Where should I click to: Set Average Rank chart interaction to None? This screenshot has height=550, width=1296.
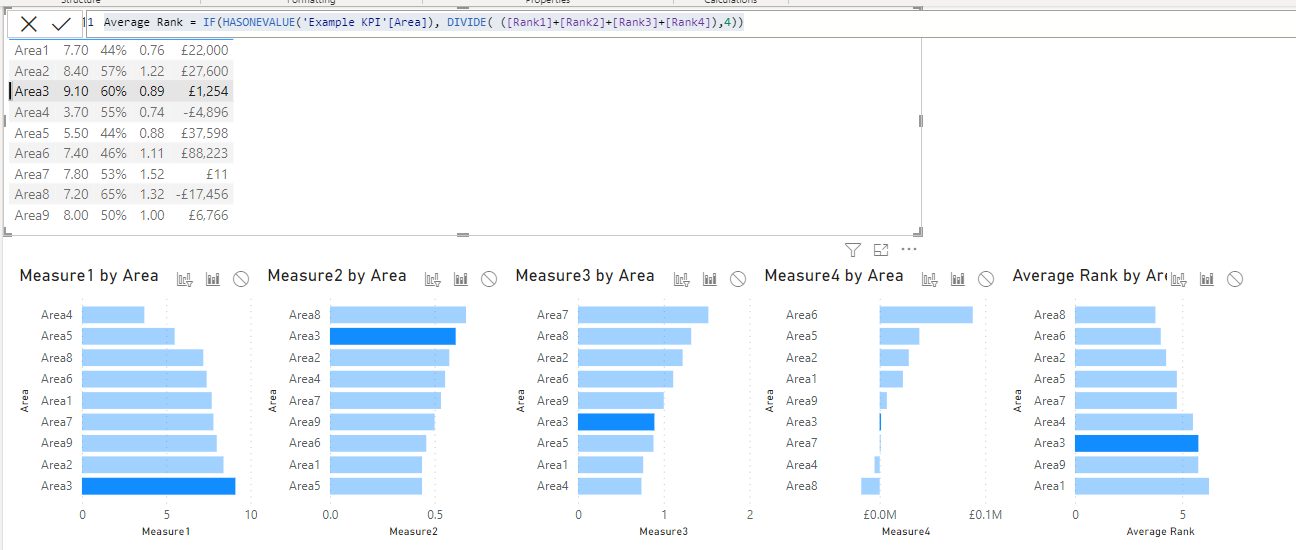pyautogui.click(x=1235, y=279)
